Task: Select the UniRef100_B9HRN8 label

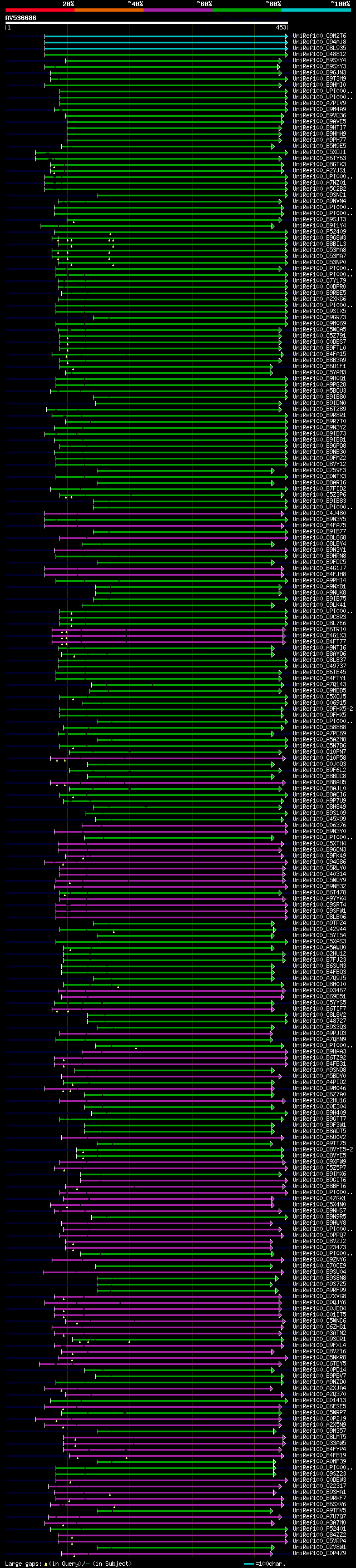Action: [x=319, y=556]
